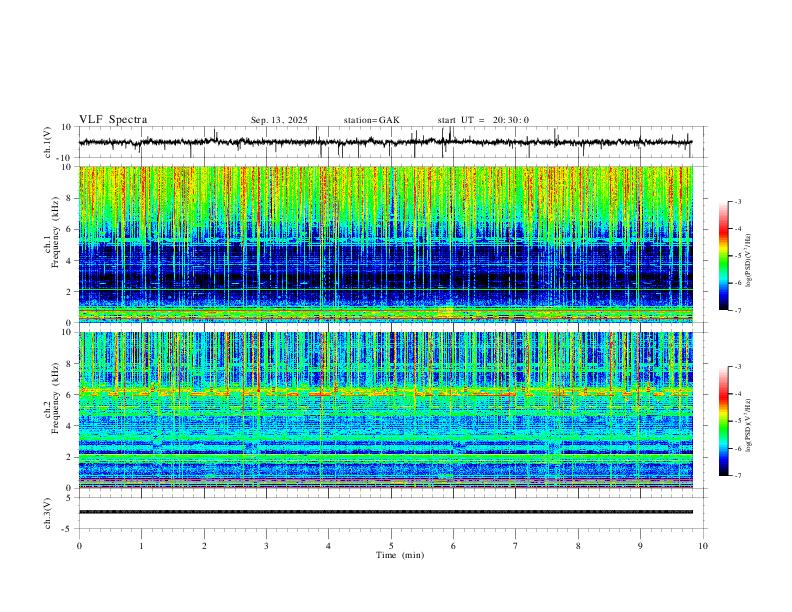The height and width of the screenshot is (612, 792).
Task: Click the ch.2 spectrogram color bar
Action: click(723, 421)
